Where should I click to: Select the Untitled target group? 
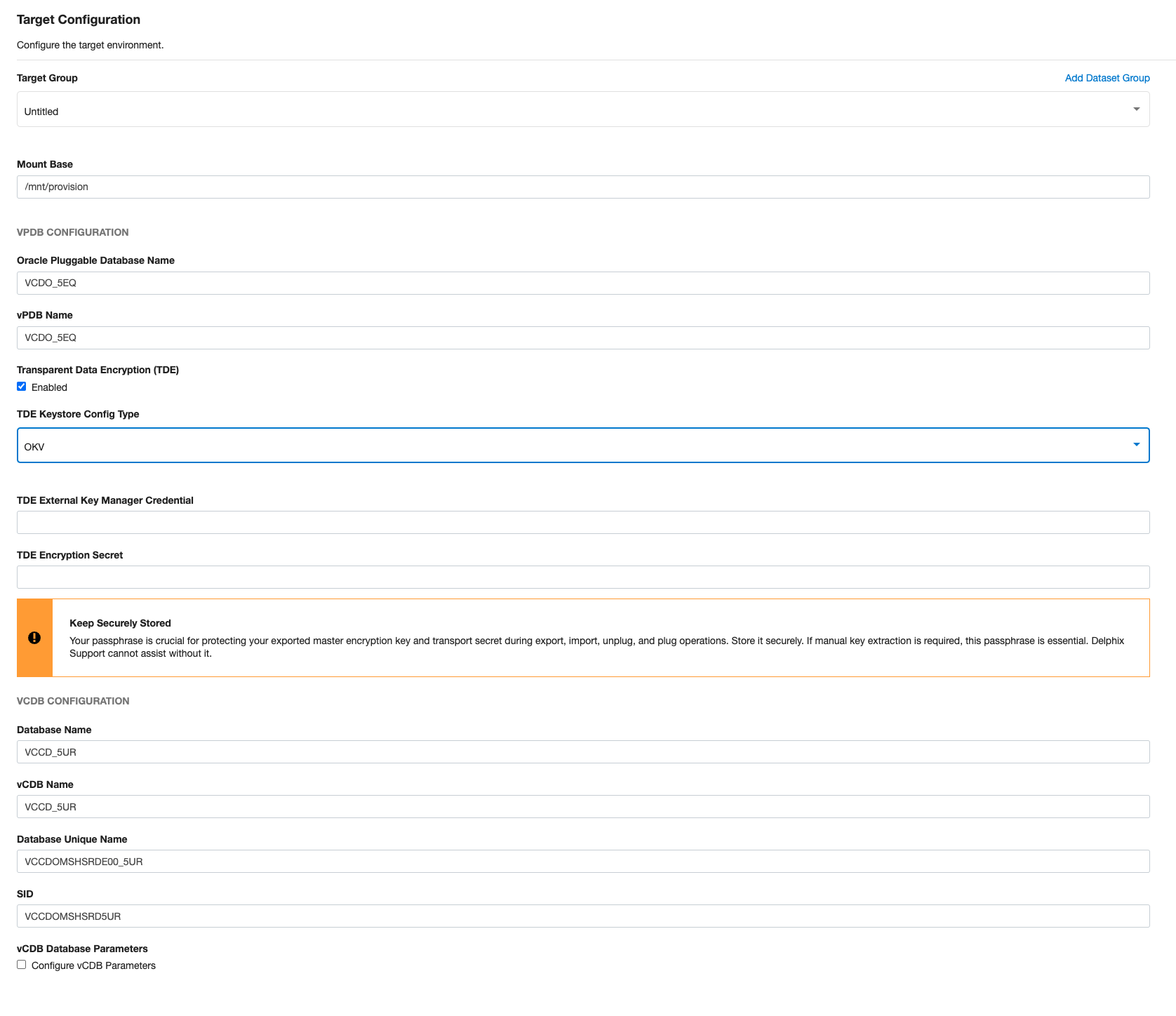(x=281, y=110)
